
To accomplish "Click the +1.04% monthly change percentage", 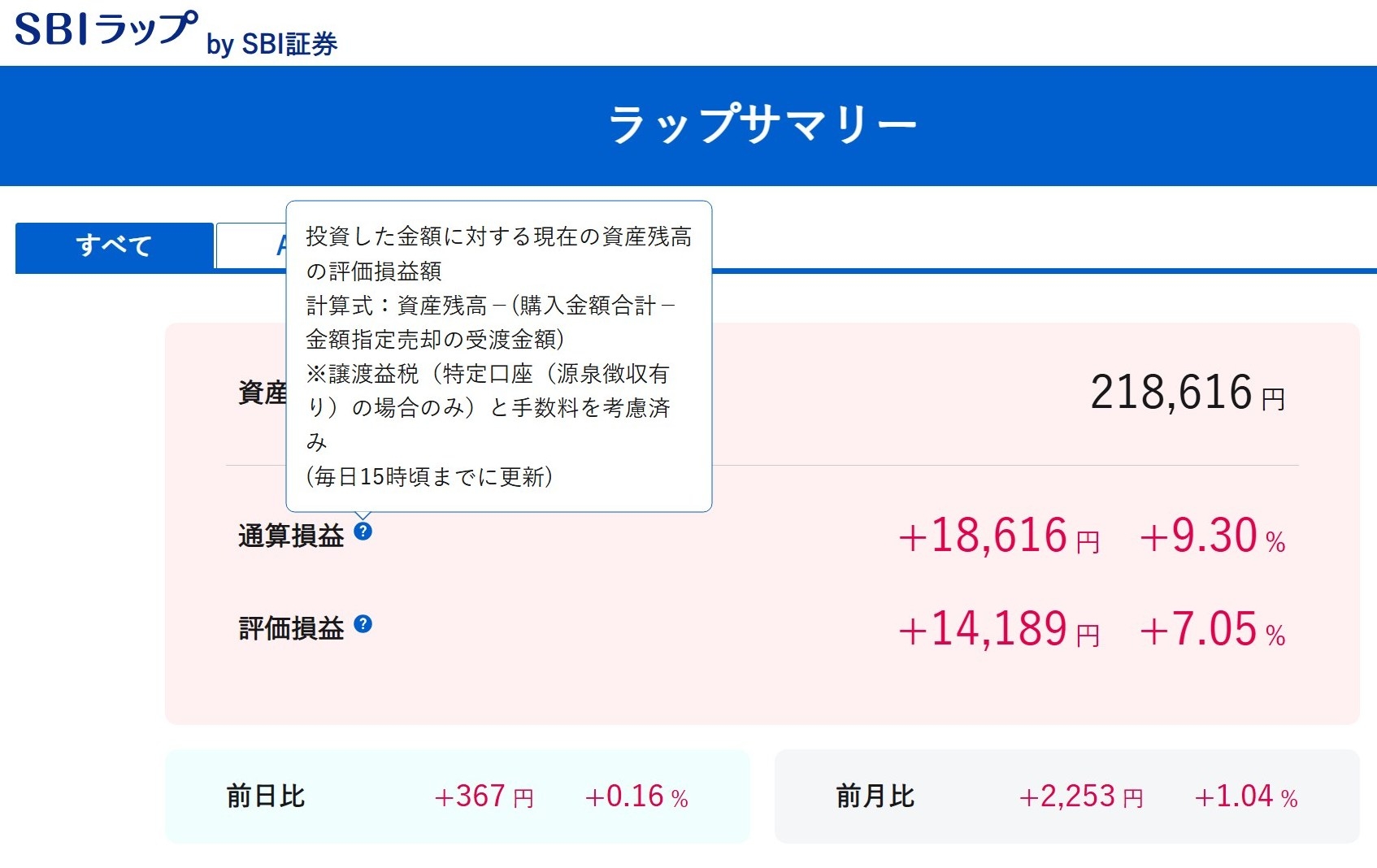I will 1245,796.
